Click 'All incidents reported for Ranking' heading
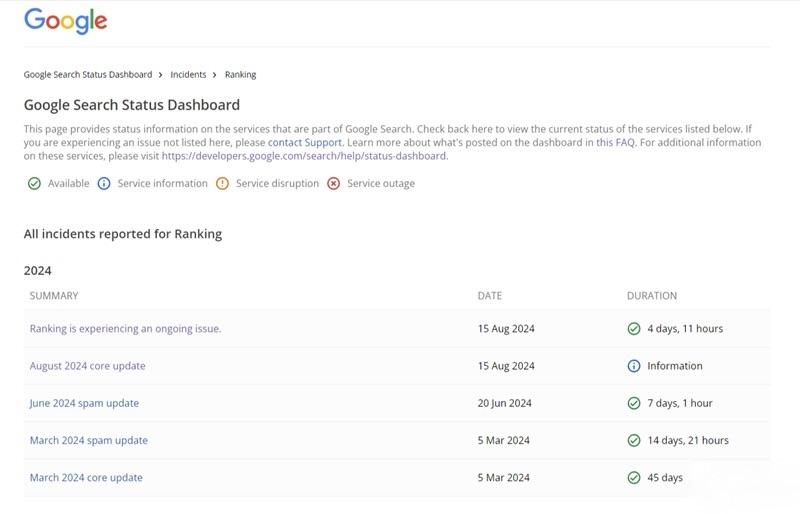800x514 pixels. pos(123,234)
